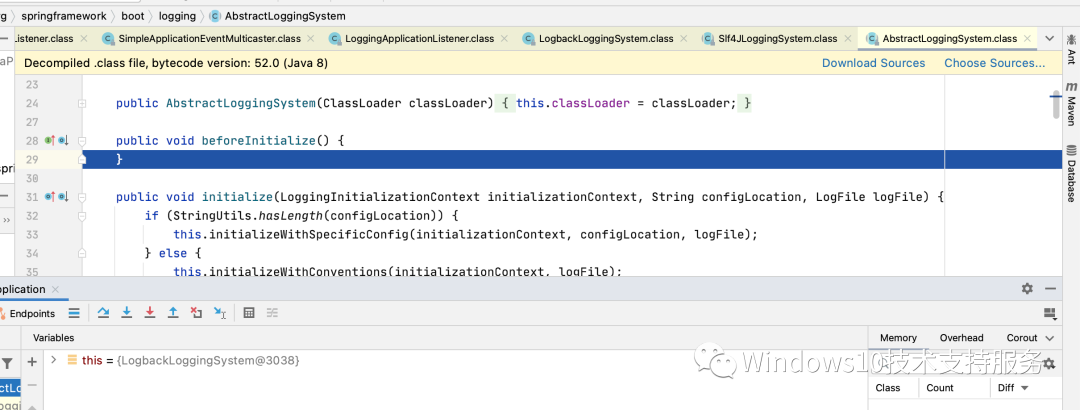Screen dimensions: 1080x410
Task: Open the Ant tool window
Action: (x=1071, y=52)
